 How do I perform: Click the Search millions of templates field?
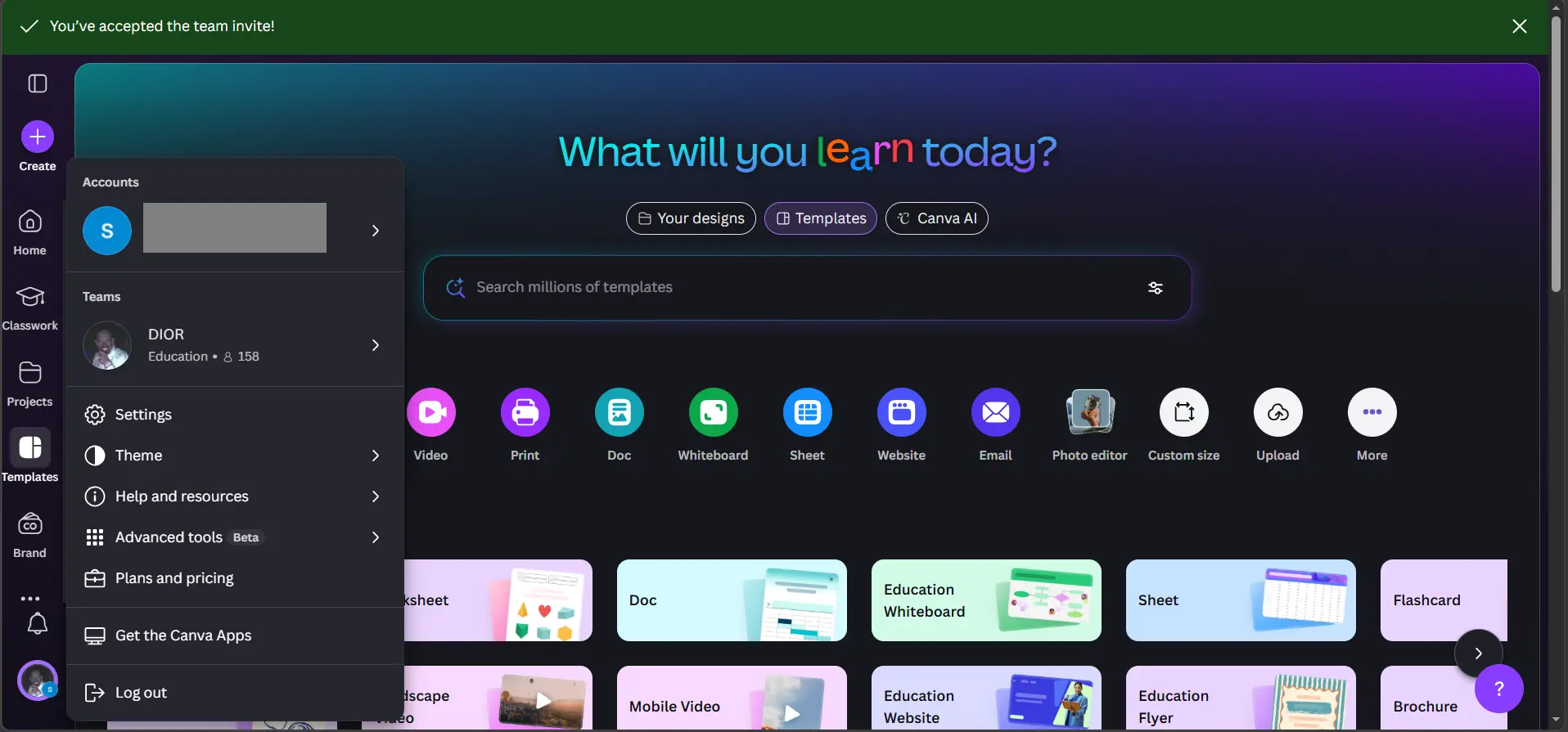point(807,288)
